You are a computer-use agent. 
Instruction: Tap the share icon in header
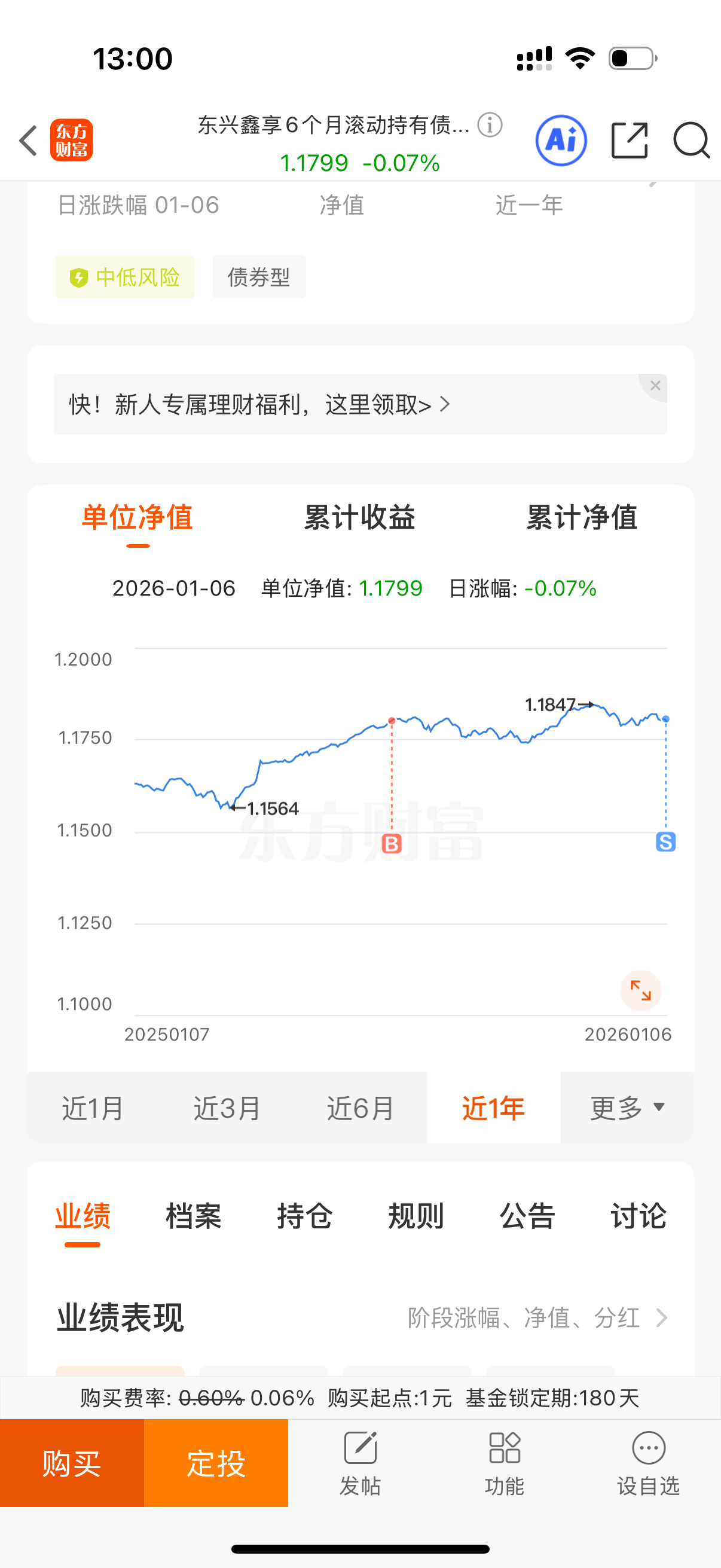click(x=629, y=141)
